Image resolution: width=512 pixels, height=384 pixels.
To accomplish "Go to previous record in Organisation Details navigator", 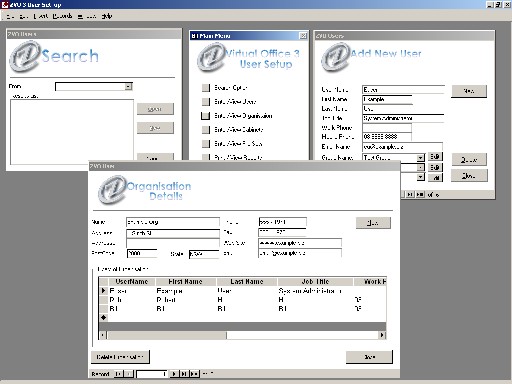I will pos(129,374).
